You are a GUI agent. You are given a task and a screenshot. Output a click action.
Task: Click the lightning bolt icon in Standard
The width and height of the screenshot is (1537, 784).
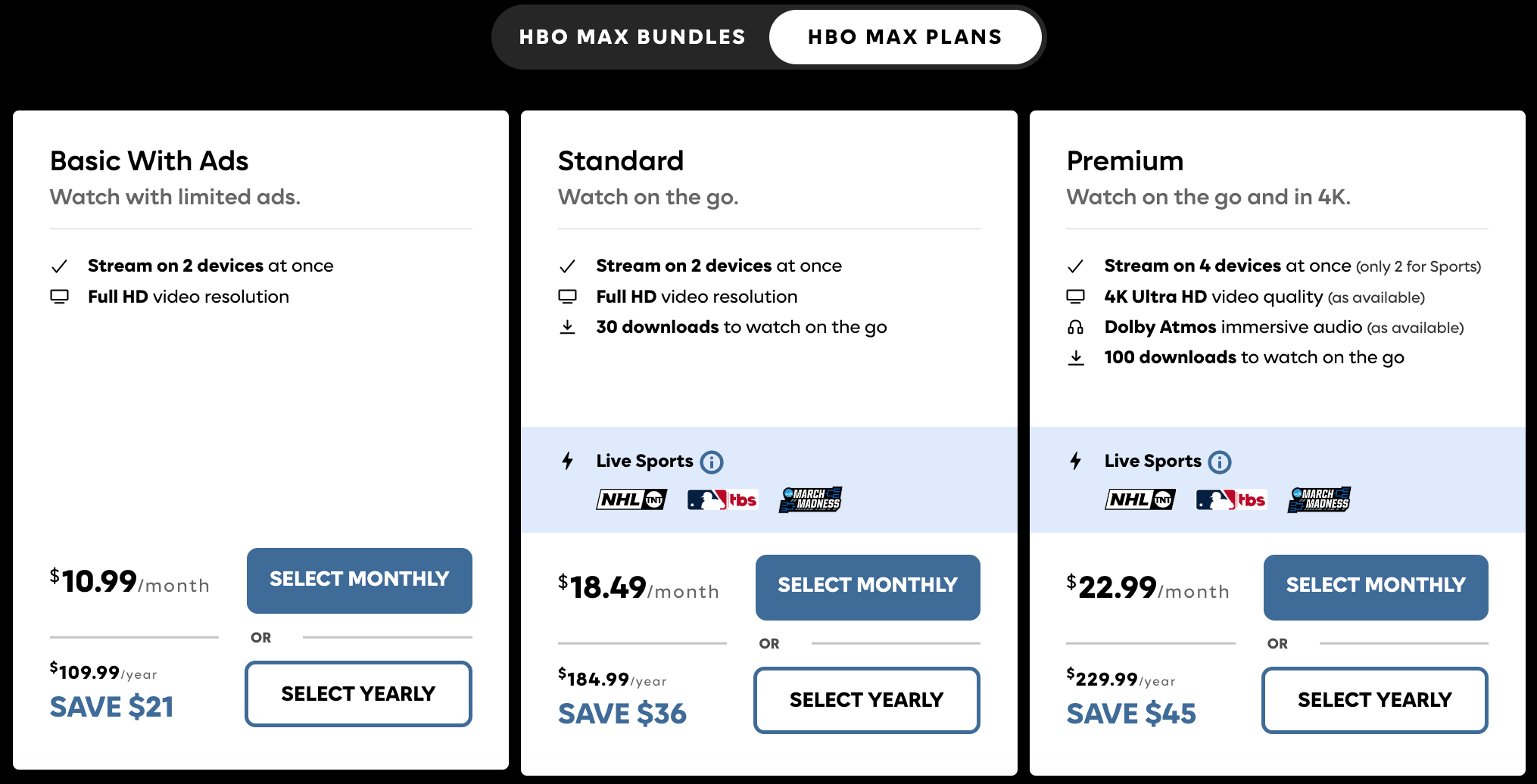(567, 461)
